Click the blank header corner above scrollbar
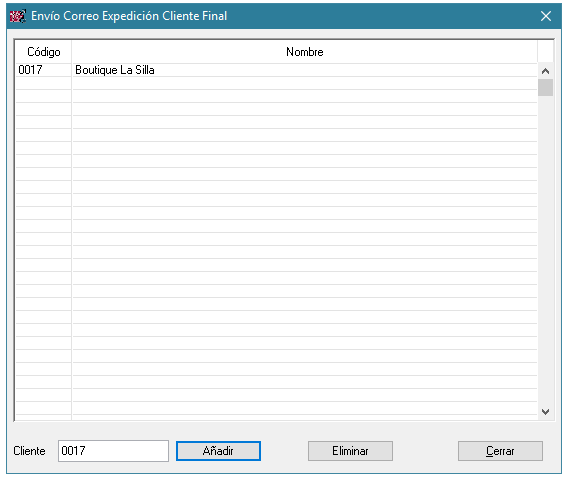Viewport: 568px width, 481px height. pyautogui.click(x=546, y=52)
